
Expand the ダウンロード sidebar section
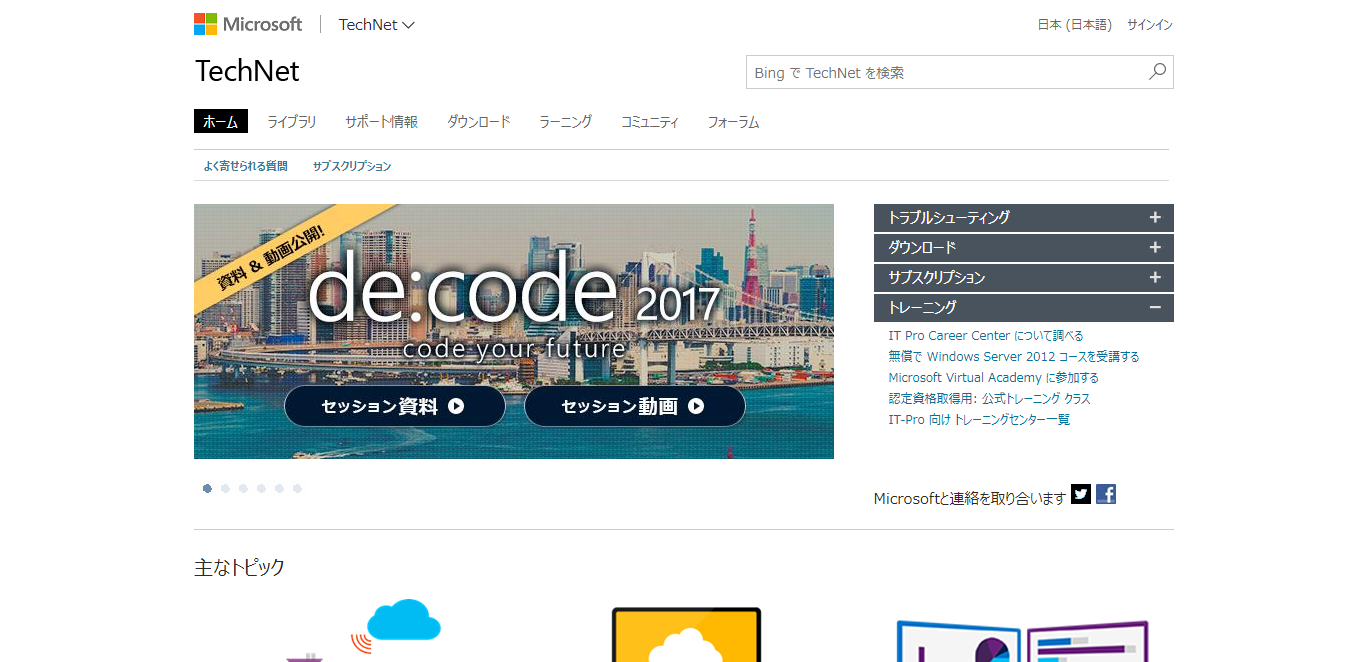[1023, 247]
